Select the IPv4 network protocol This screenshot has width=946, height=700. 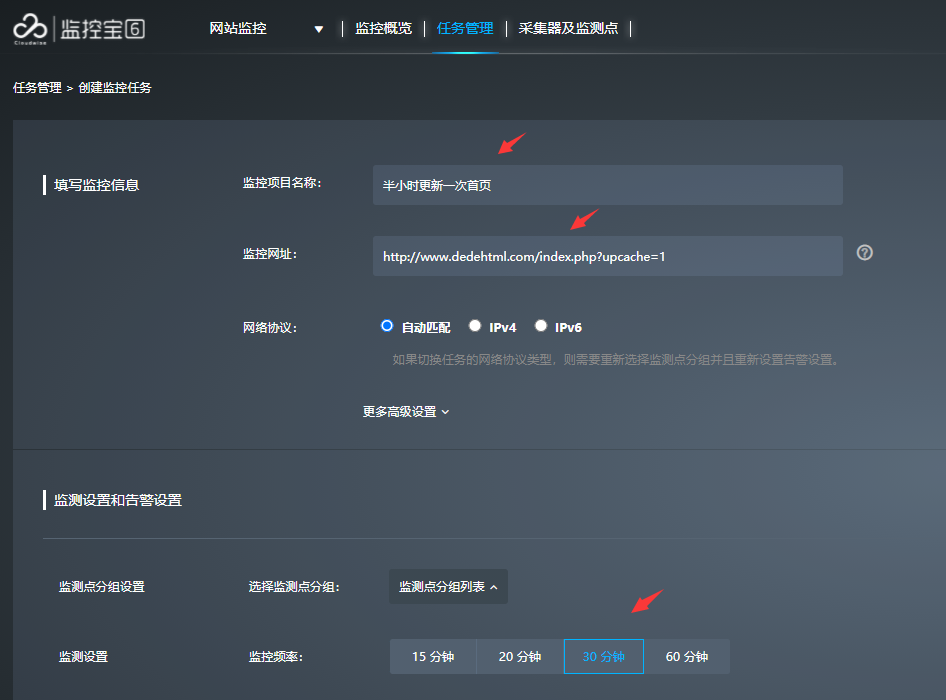click(476, 326)
